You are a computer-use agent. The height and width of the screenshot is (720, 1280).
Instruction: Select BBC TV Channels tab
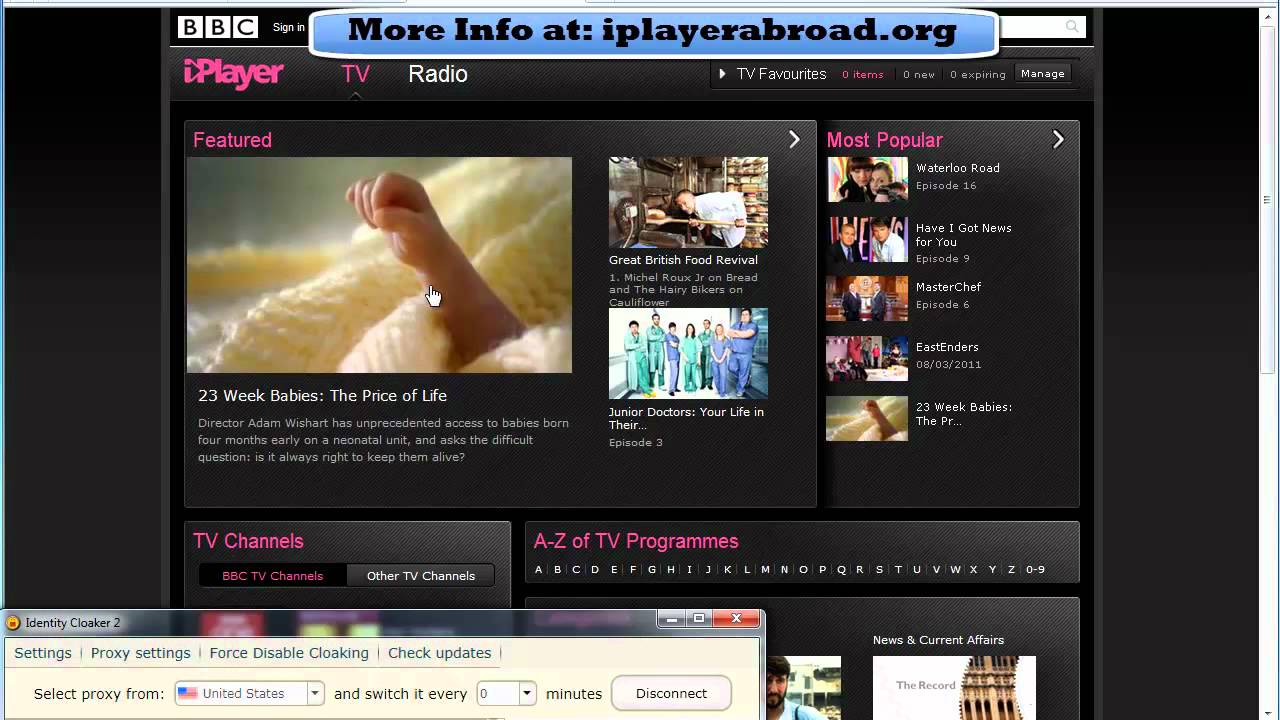pos(272,576)
